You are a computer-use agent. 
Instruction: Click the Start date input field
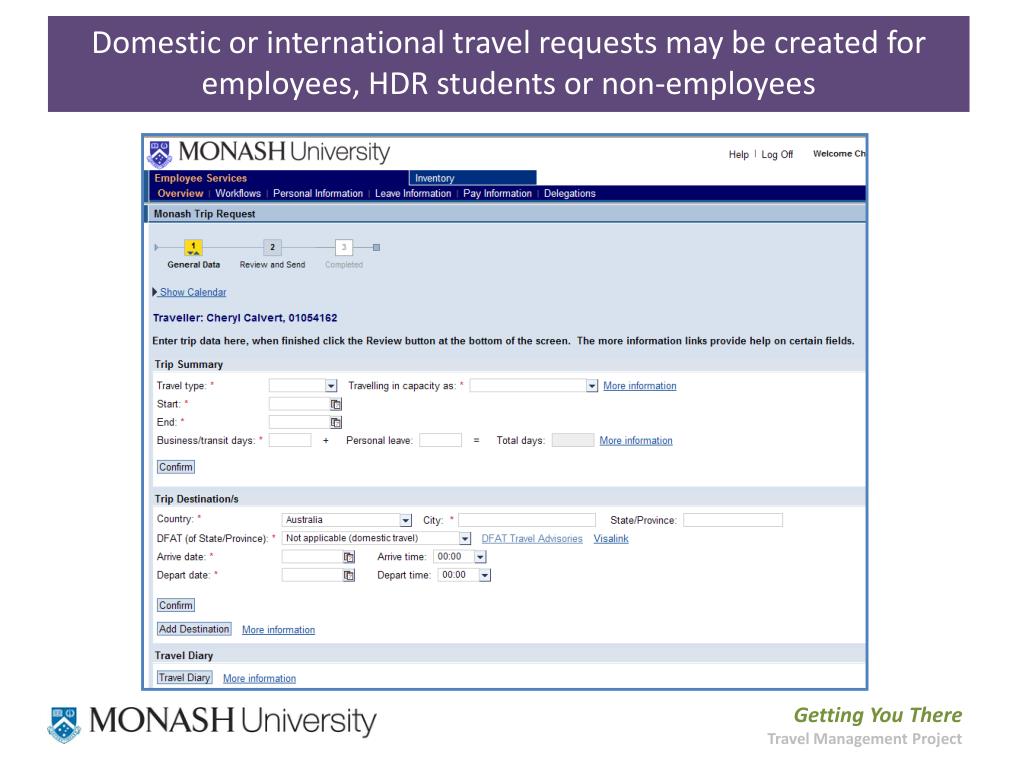click(x=300, y=404)
